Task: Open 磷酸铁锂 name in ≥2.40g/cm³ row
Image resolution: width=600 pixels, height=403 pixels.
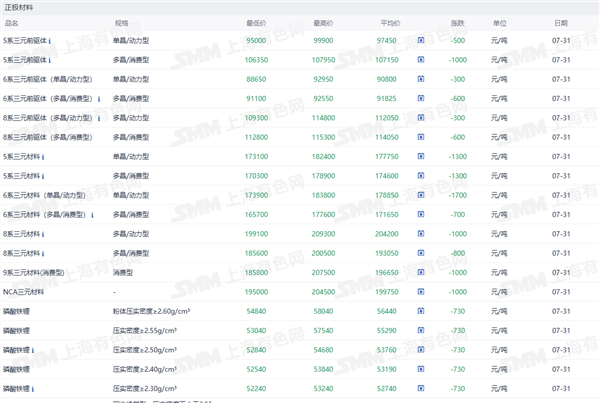Action: (16, 369)
